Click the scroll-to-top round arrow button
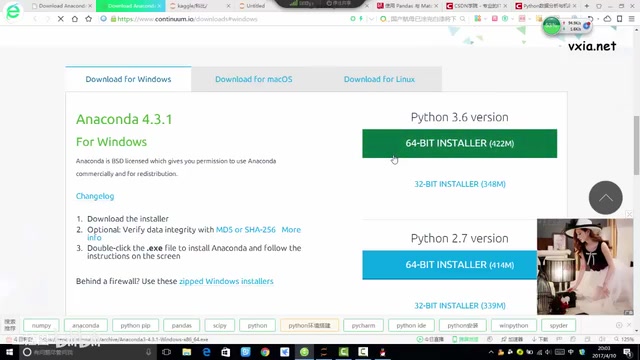This screenshot has width=640, height=360. point(605,198)
